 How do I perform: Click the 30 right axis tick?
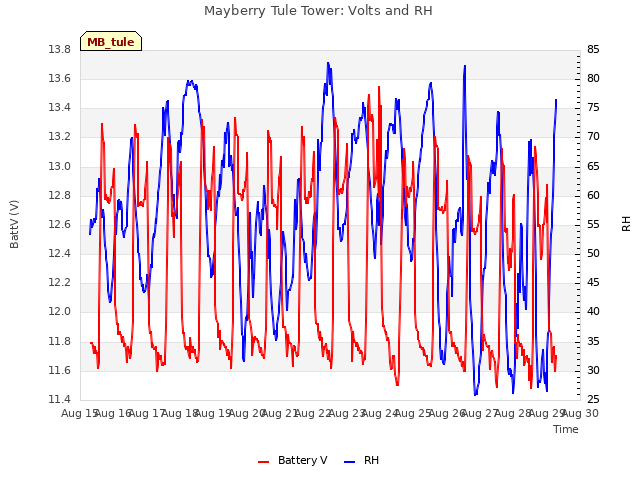click(593, 371)
